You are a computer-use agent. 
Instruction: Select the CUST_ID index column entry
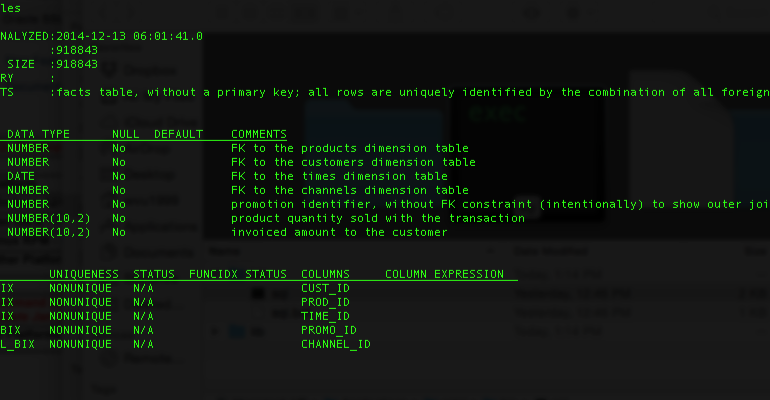(x=325, y=288)
